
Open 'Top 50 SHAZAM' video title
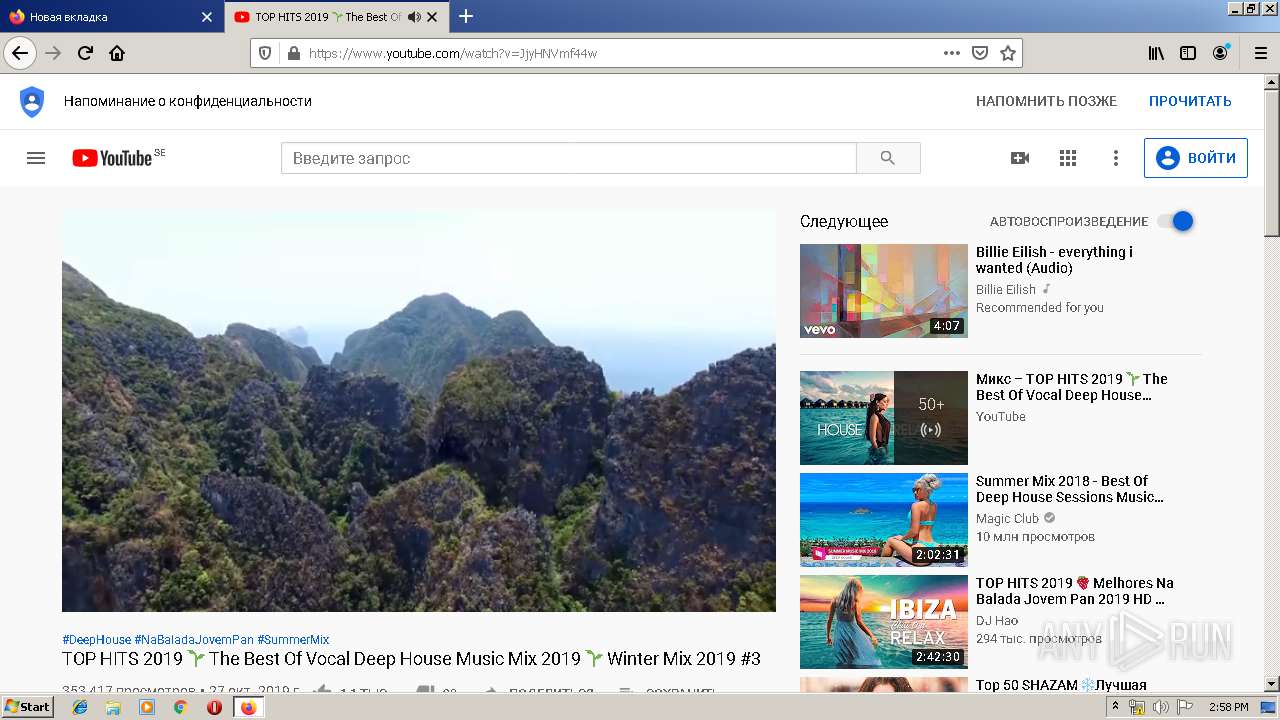1061,685
